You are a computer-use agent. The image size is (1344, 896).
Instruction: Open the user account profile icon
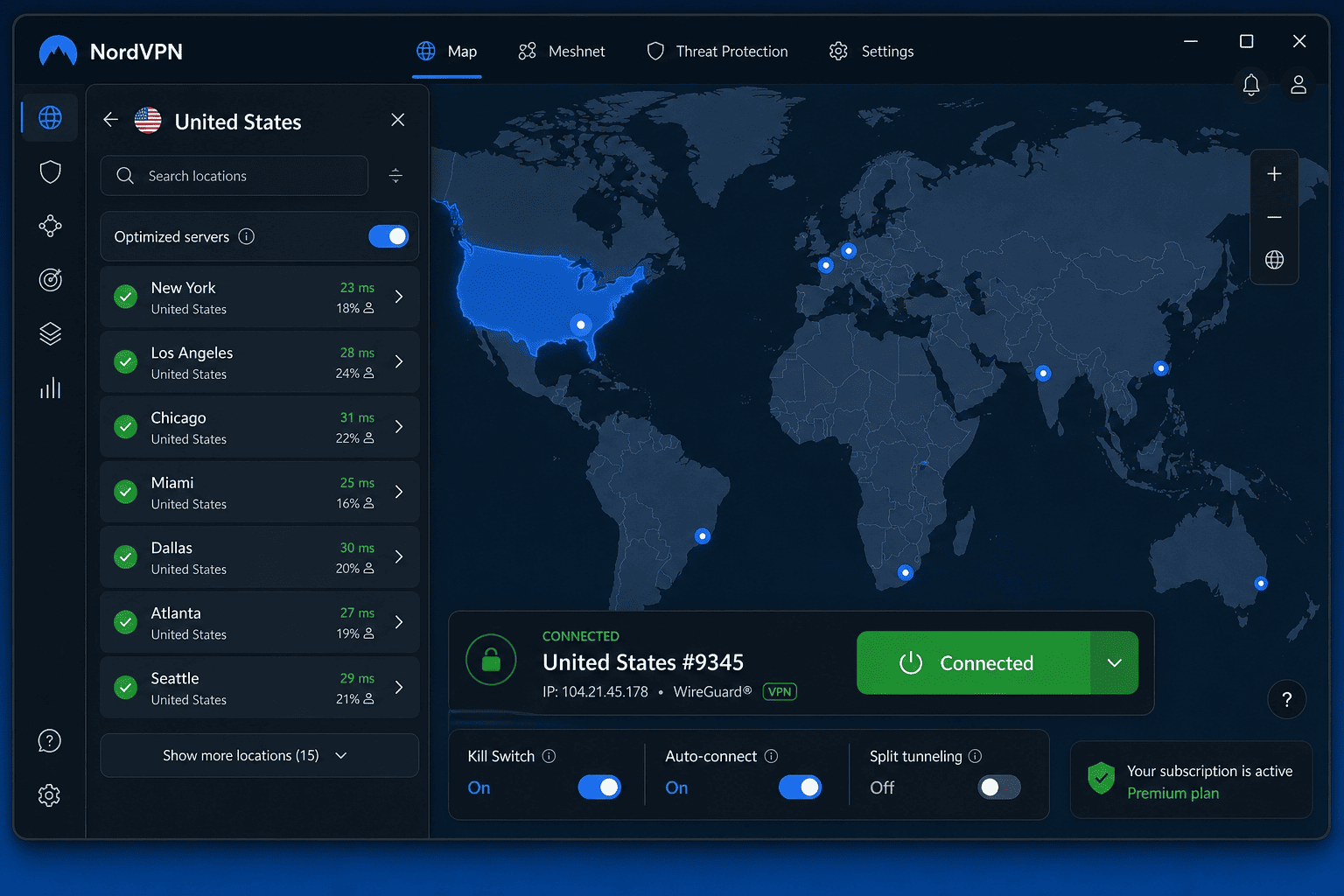tap(1298, 85)
